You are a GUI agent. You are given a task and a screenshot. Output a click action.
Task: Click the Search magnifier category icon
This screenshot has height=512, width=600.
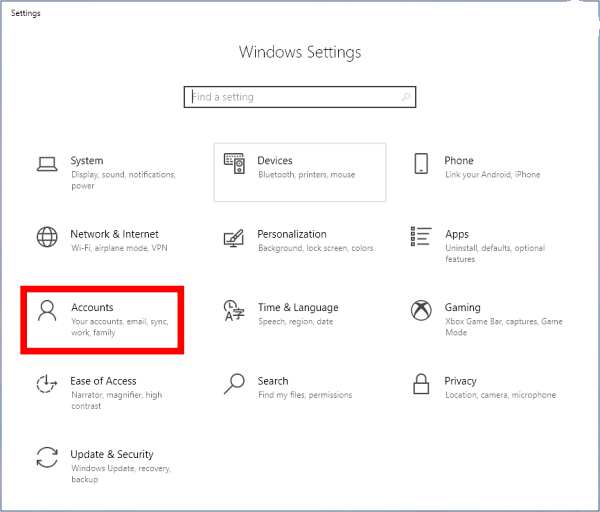tap(234, 384)
